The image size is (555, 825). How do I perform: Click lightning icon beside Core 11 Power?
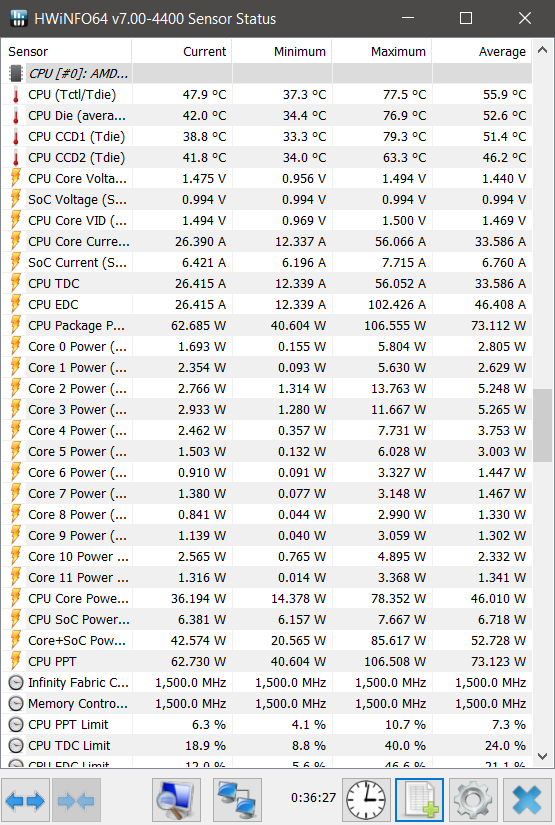tap(16, 578)
